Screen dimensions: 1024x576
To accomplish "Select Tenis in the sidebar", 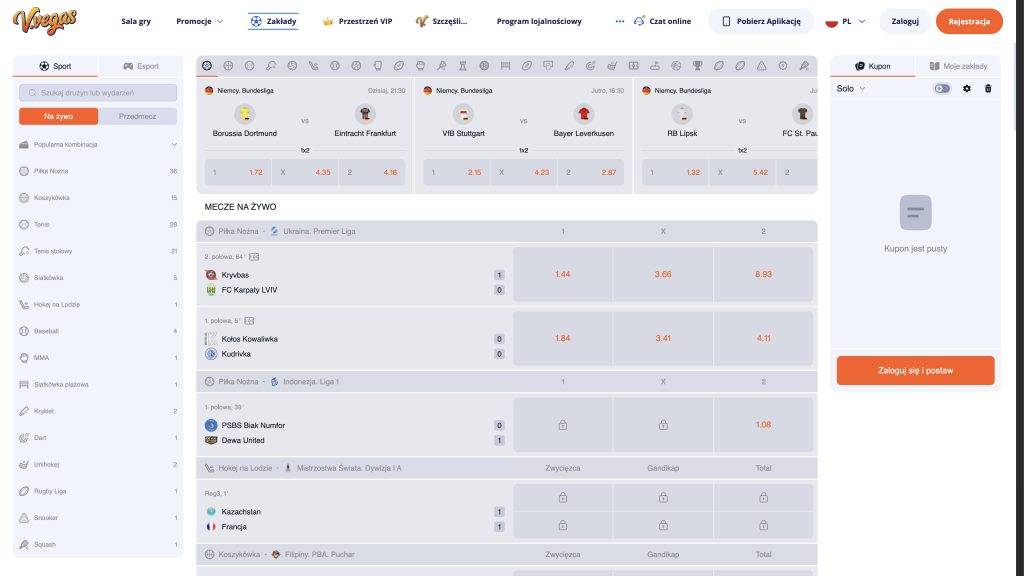I will pyautogui.click(x=98, y=225).
